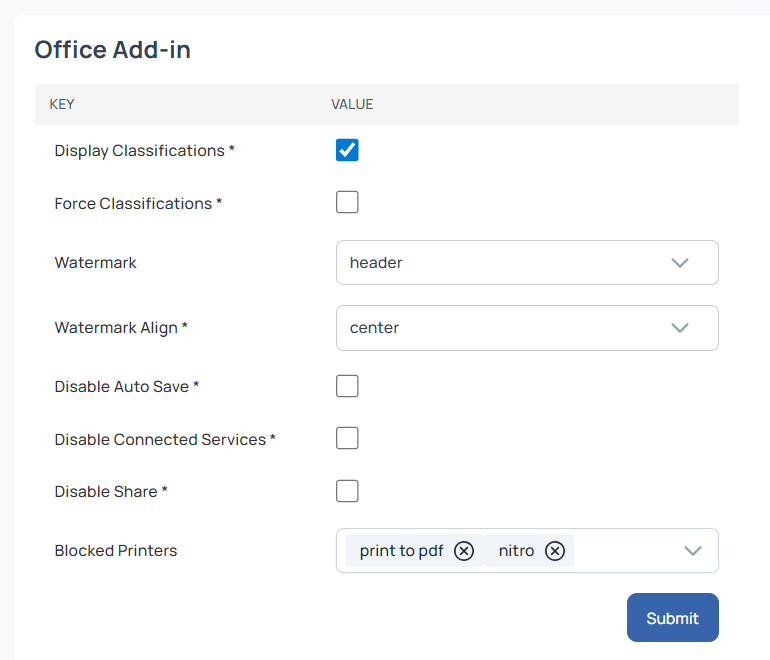The width and height of the screenshot is (770, 660).
Task: Expand the Blocked Printers dropdown chevron
Action: coord(693,551)
